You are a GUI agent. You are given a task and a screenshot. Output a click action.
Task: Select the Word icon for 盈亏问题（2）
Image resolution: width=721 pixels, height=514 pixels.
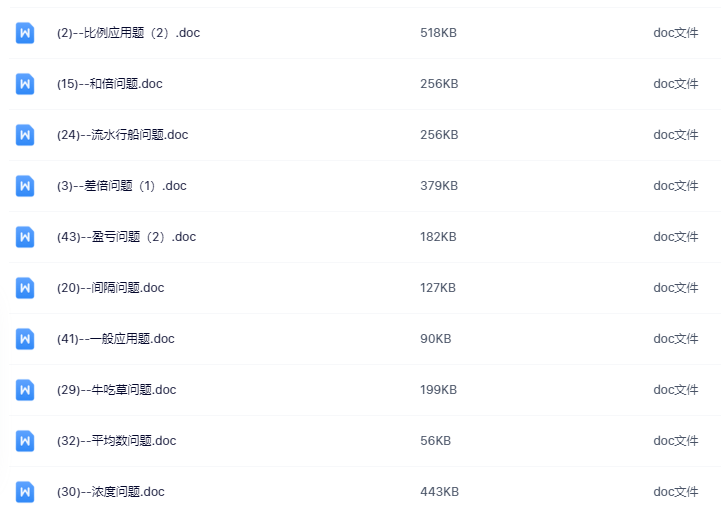click(x=25, y=237)
